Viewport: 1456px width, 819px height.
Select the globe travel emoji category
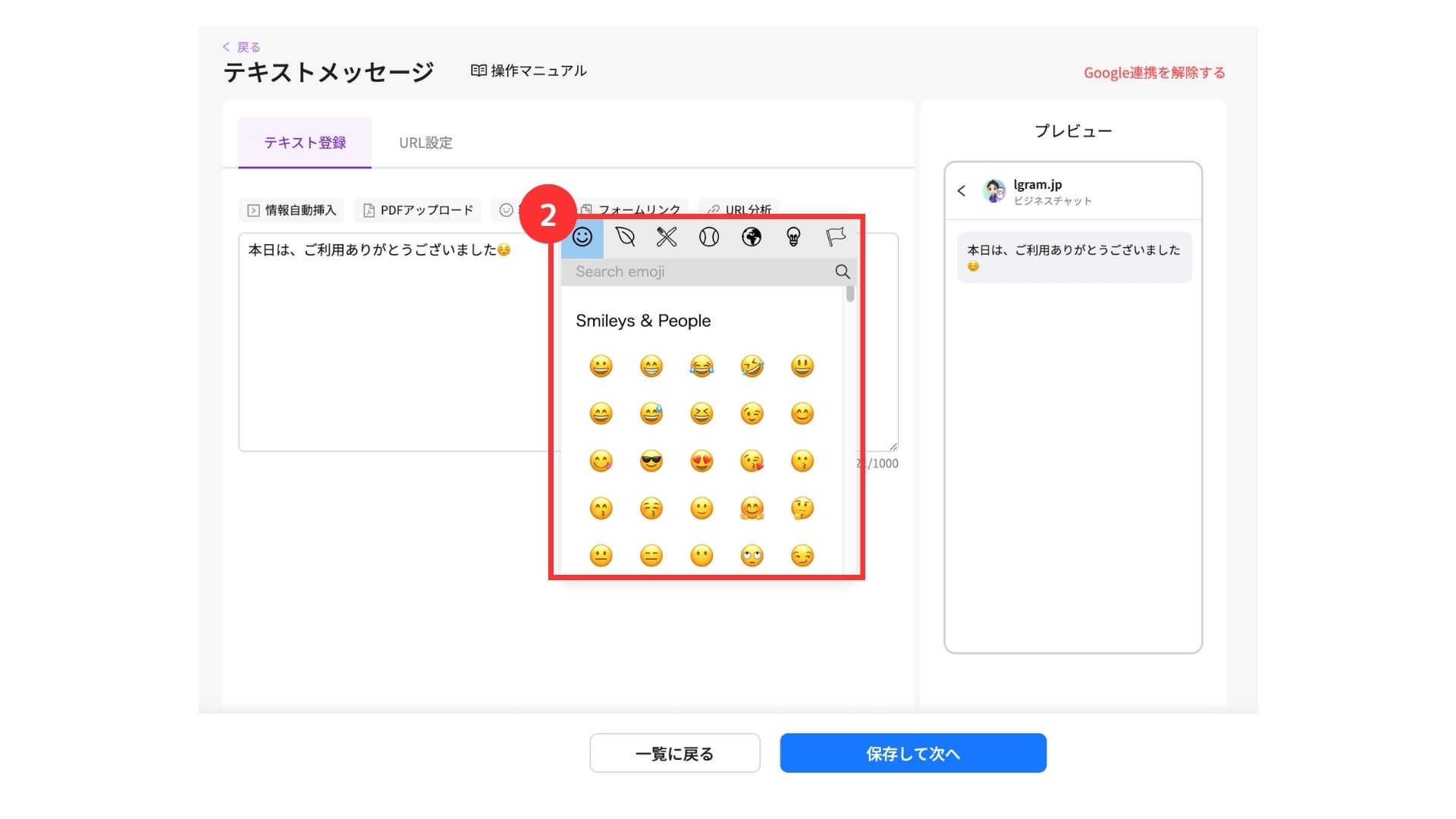coord(752,237)
